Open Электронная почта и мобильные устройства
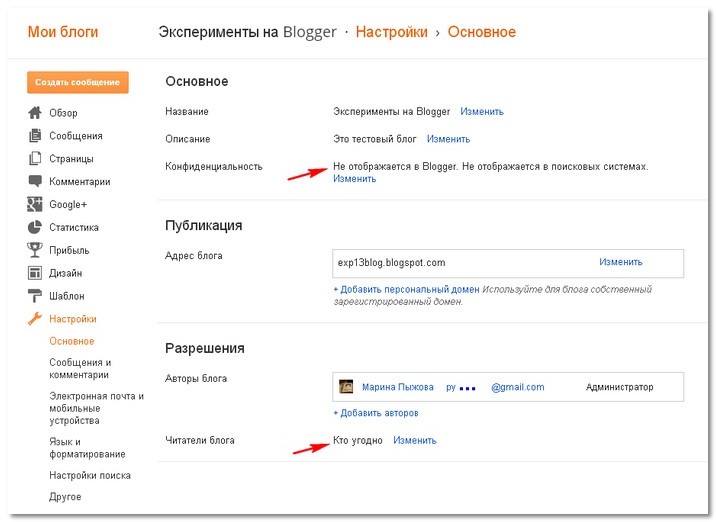The image size is (716, 522). click(x=96, y=408)
